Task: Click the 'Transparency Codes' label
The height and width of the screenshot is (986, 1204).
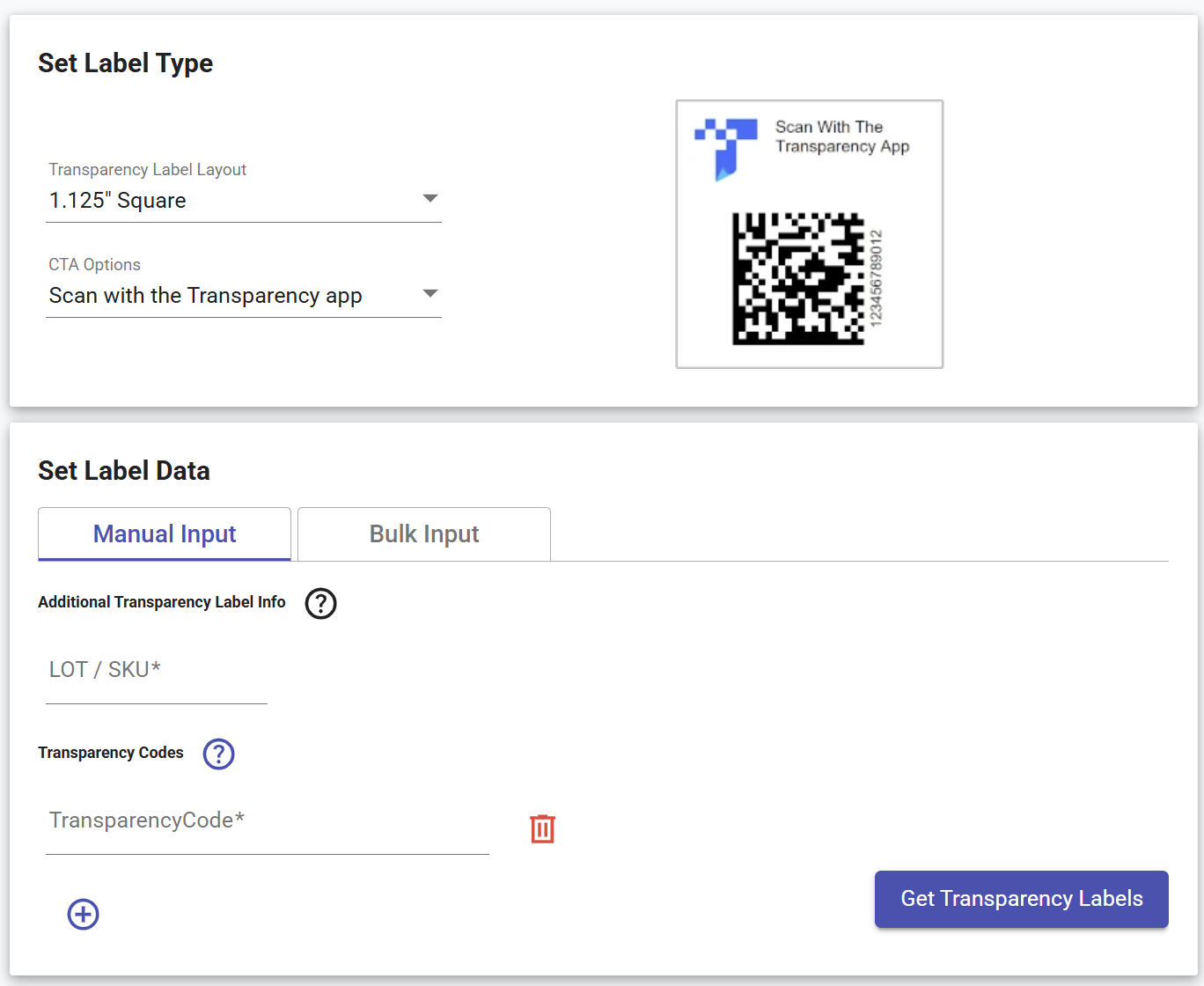Action: (111, 753)
